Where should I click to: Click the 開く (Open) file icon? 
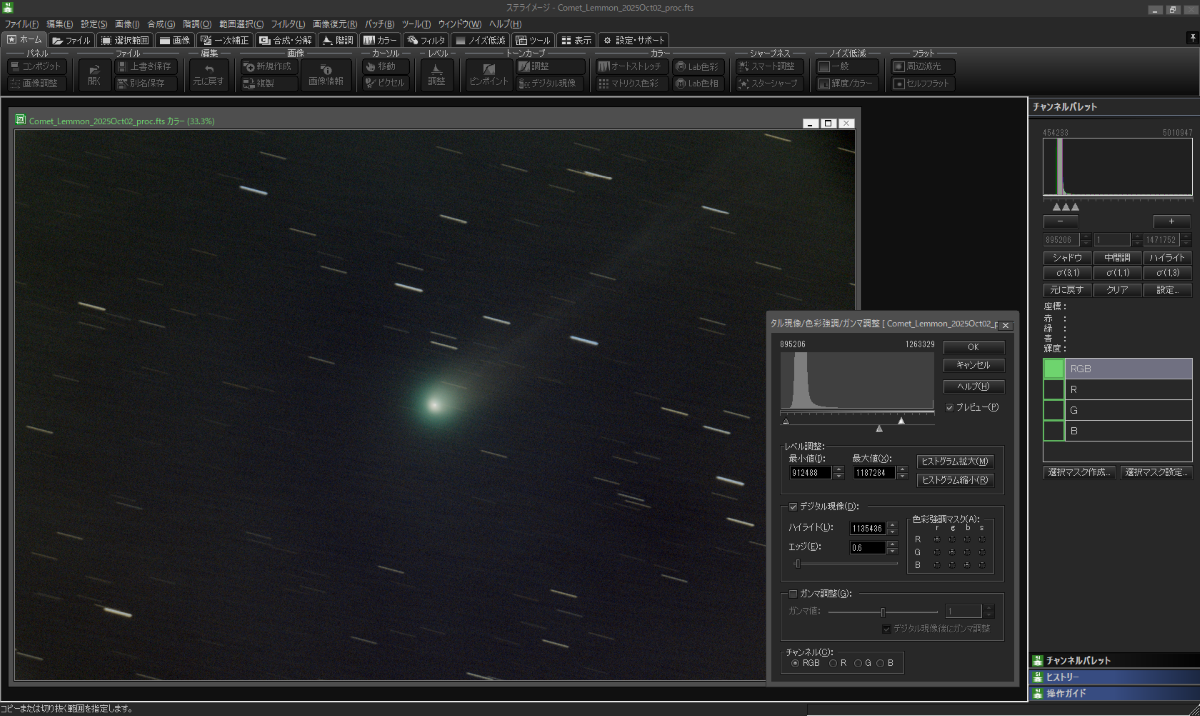click(x=95, y=74)
